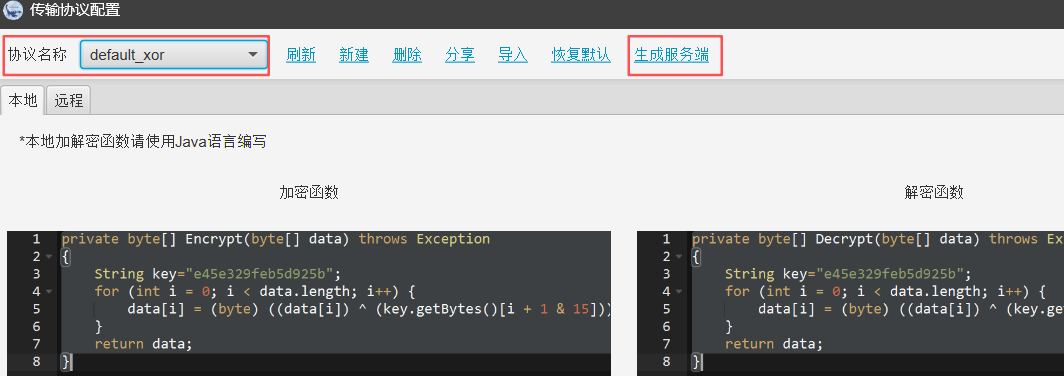Image resolution: width=1064 pixels, height=376 pixels.
Task: Click the 生成服务端 generate server link
Action: tap(671, 55)
